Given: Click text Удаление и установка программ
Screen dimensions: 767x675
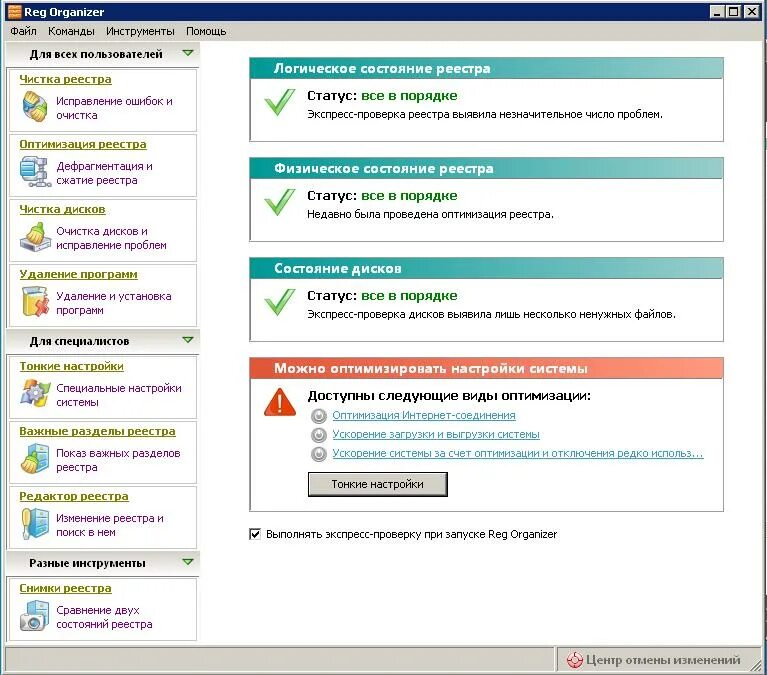Looking at the screenshot, I should click(x=114, y=303).
